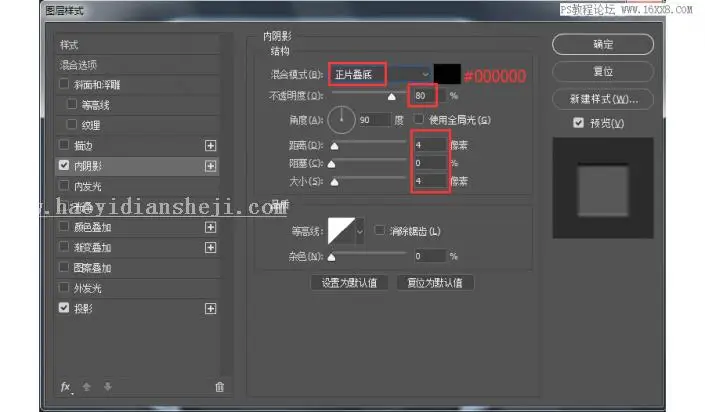The height and width of the screenshot is (412, 705).
Task: Open the black shadow color swatch
Action: click(x=447, y=74)
